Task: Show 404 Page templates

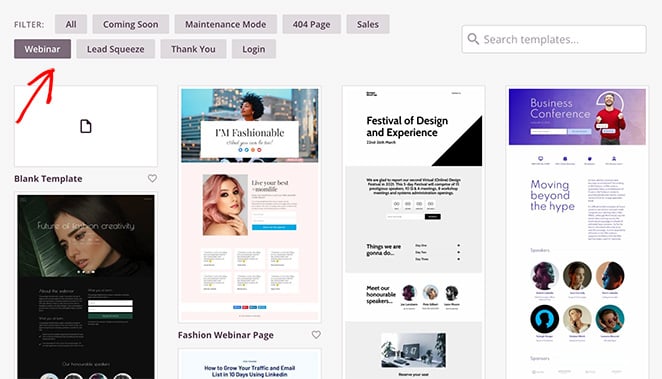Action: (x=312, y=24)
